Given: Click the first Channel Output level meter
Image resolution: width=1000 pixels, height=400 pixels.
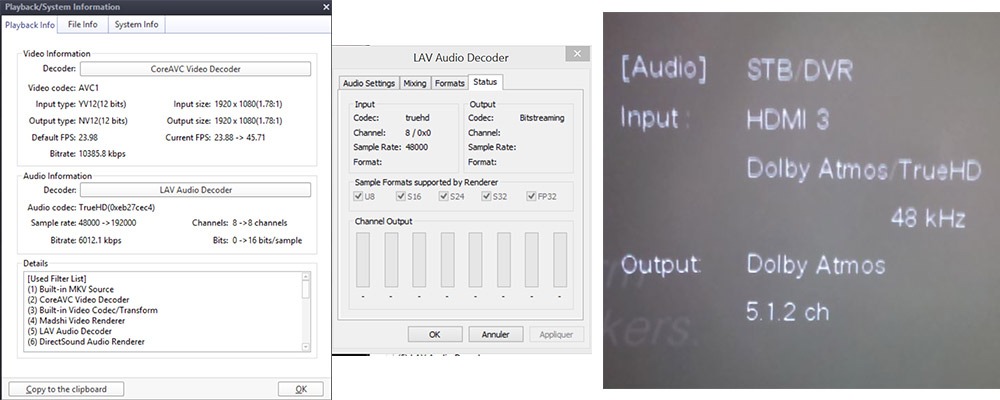Looking at the screenshot, I should [363, 260].
